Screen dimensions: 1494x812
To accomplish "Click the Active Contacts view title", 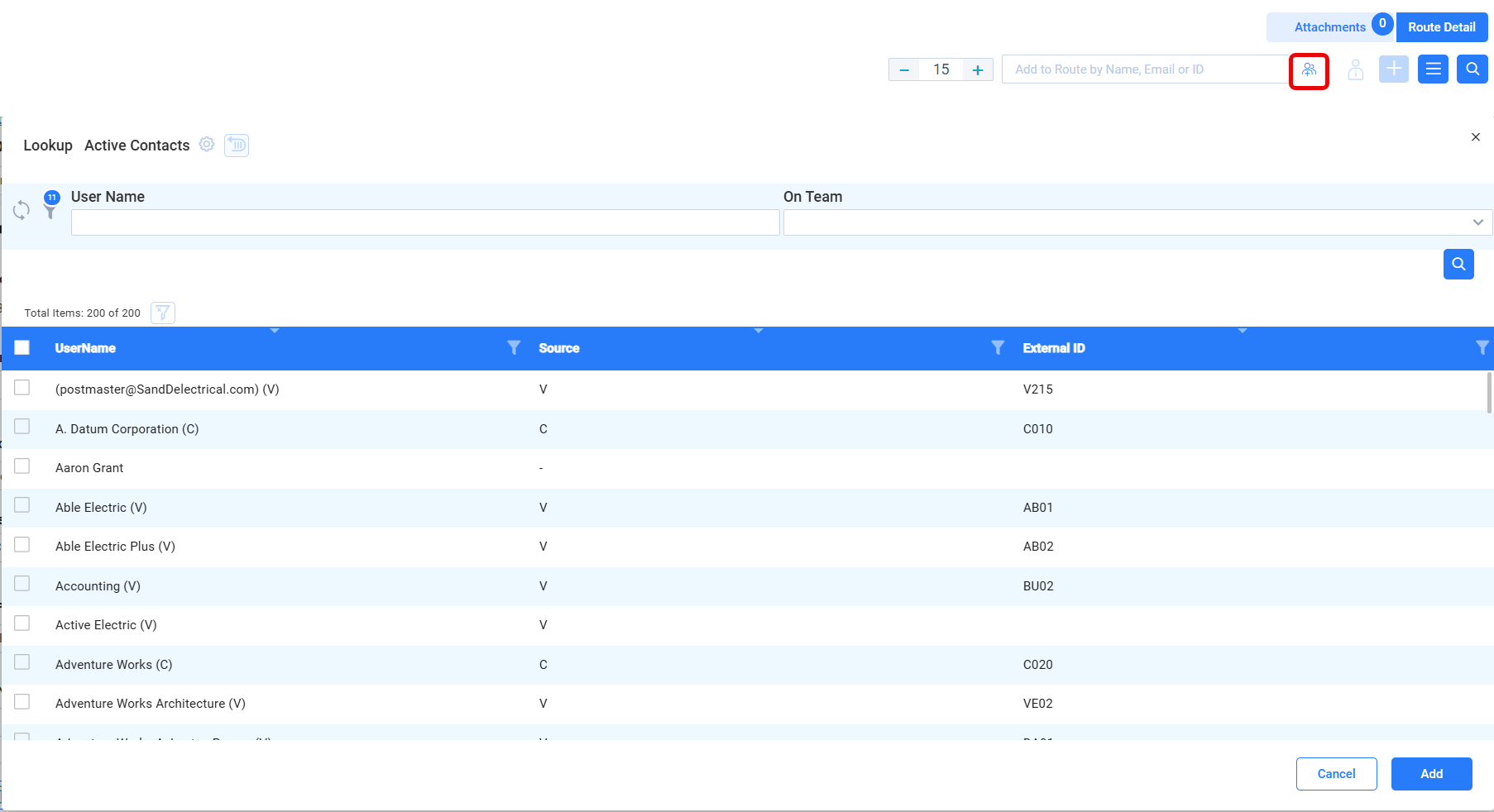I will (x=137, y=146).
